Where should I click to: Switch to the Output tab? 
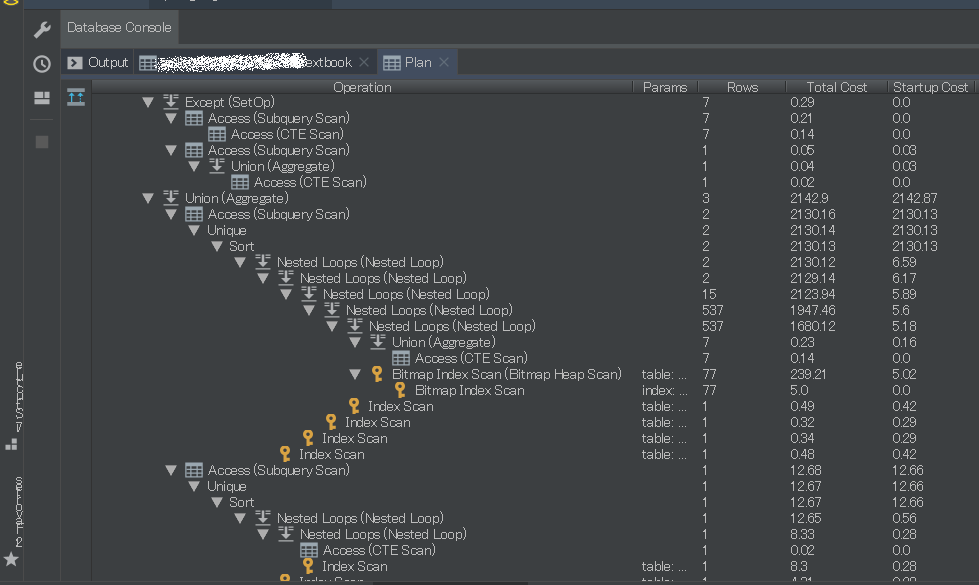coord(97,62)
